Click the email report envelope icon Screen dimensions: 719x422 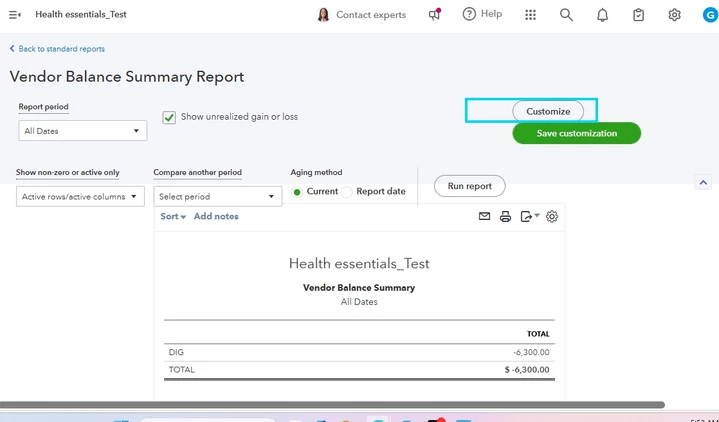click(484, 216)
